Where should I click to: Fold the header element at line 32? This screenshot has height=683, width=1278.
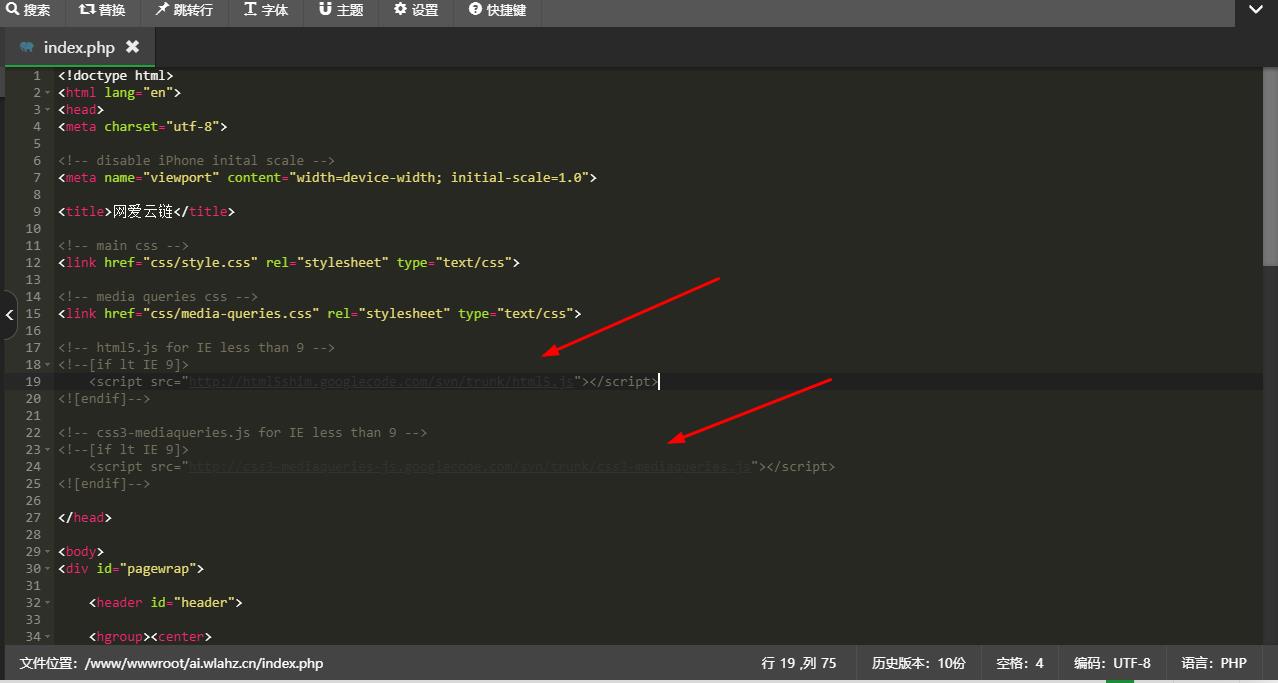(x=49, y=603)
